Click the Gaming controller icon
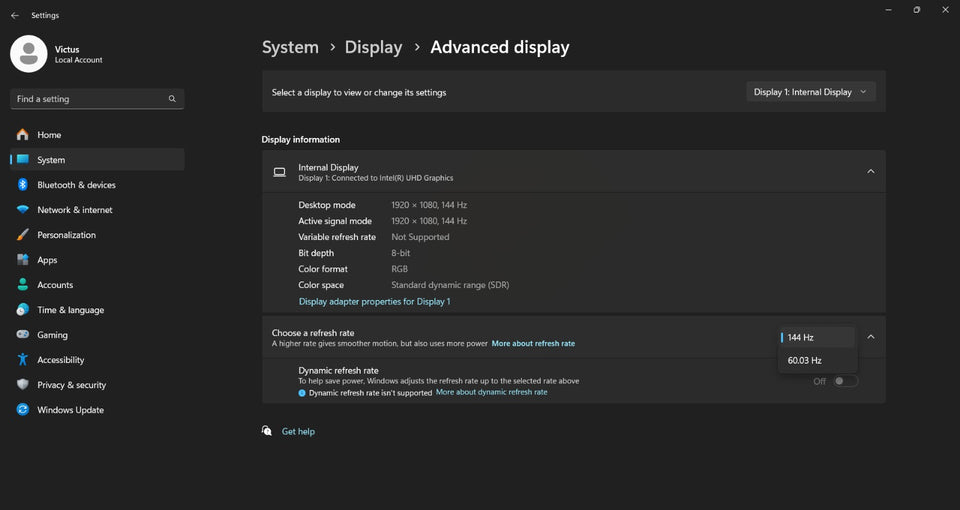Image resolution: width=960 pixels, height=510 pixels. click(23, 335)
